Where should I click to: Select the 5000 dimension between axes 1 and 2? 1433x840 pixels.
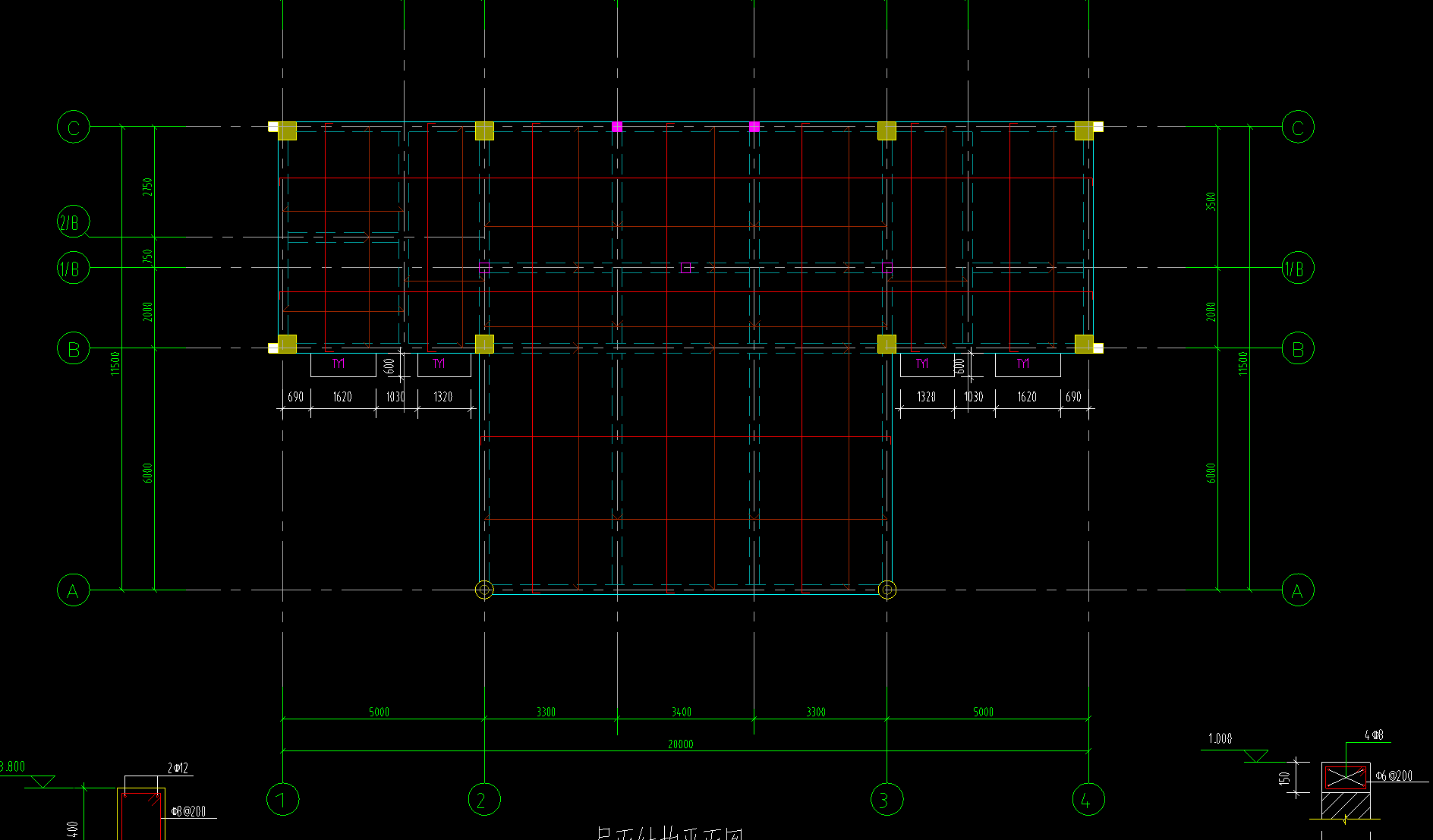379,712
